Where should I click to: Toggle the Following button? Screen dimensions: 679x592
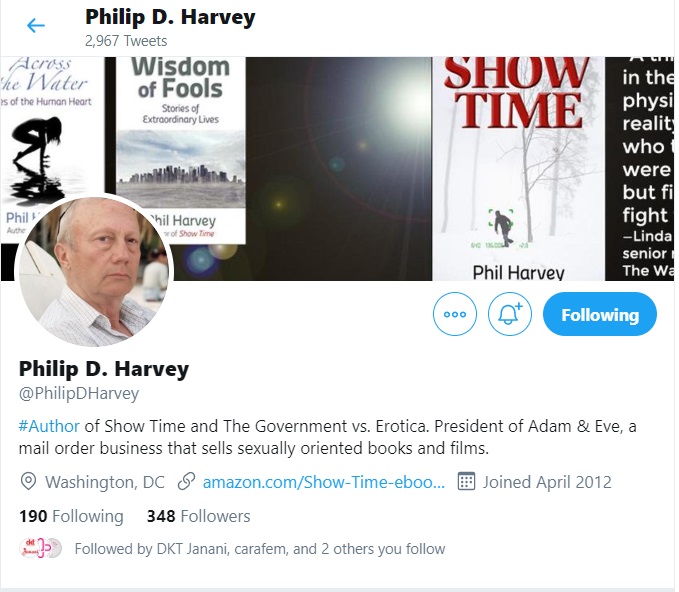click(x=600, y=314)
